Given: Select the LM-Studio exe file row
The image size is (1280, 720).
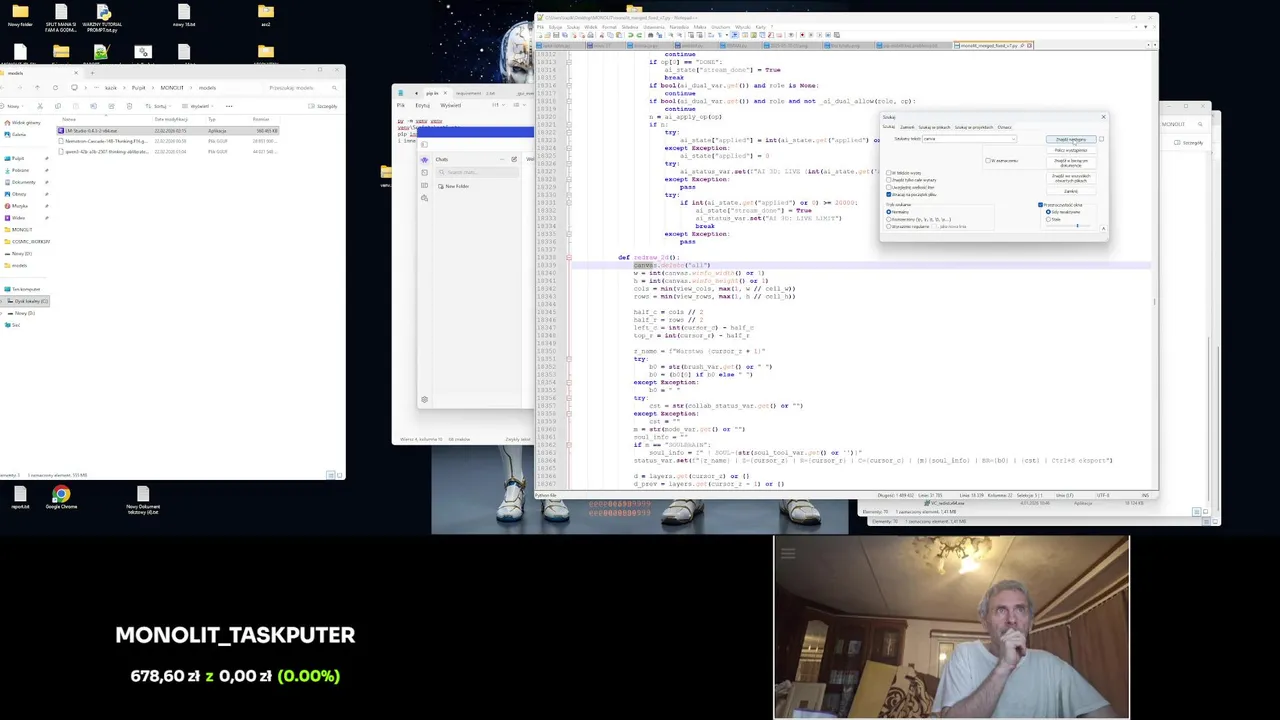Looking at the screenshot, I should (x=168, y=131).
